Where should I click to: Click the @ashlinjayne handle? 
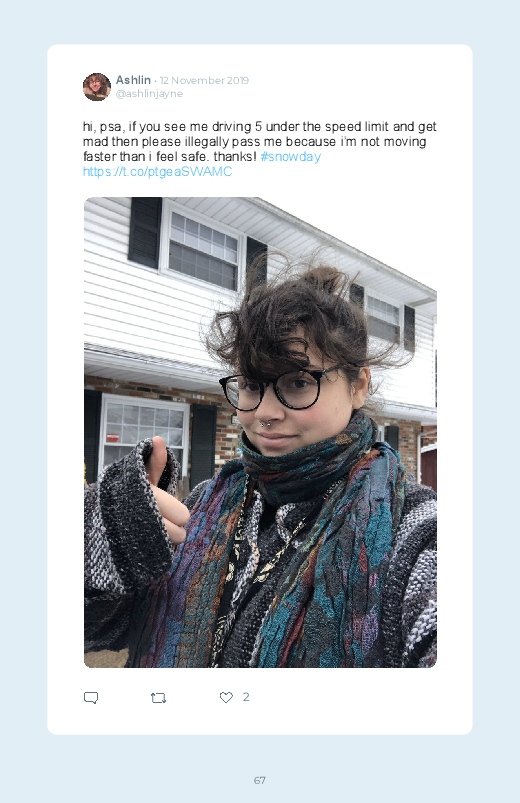coord(149,94)
